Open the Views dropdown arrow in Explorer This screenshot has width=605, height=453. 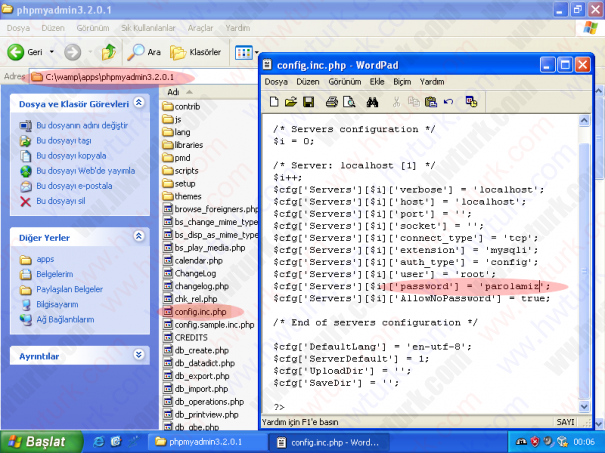pos(256,52)
